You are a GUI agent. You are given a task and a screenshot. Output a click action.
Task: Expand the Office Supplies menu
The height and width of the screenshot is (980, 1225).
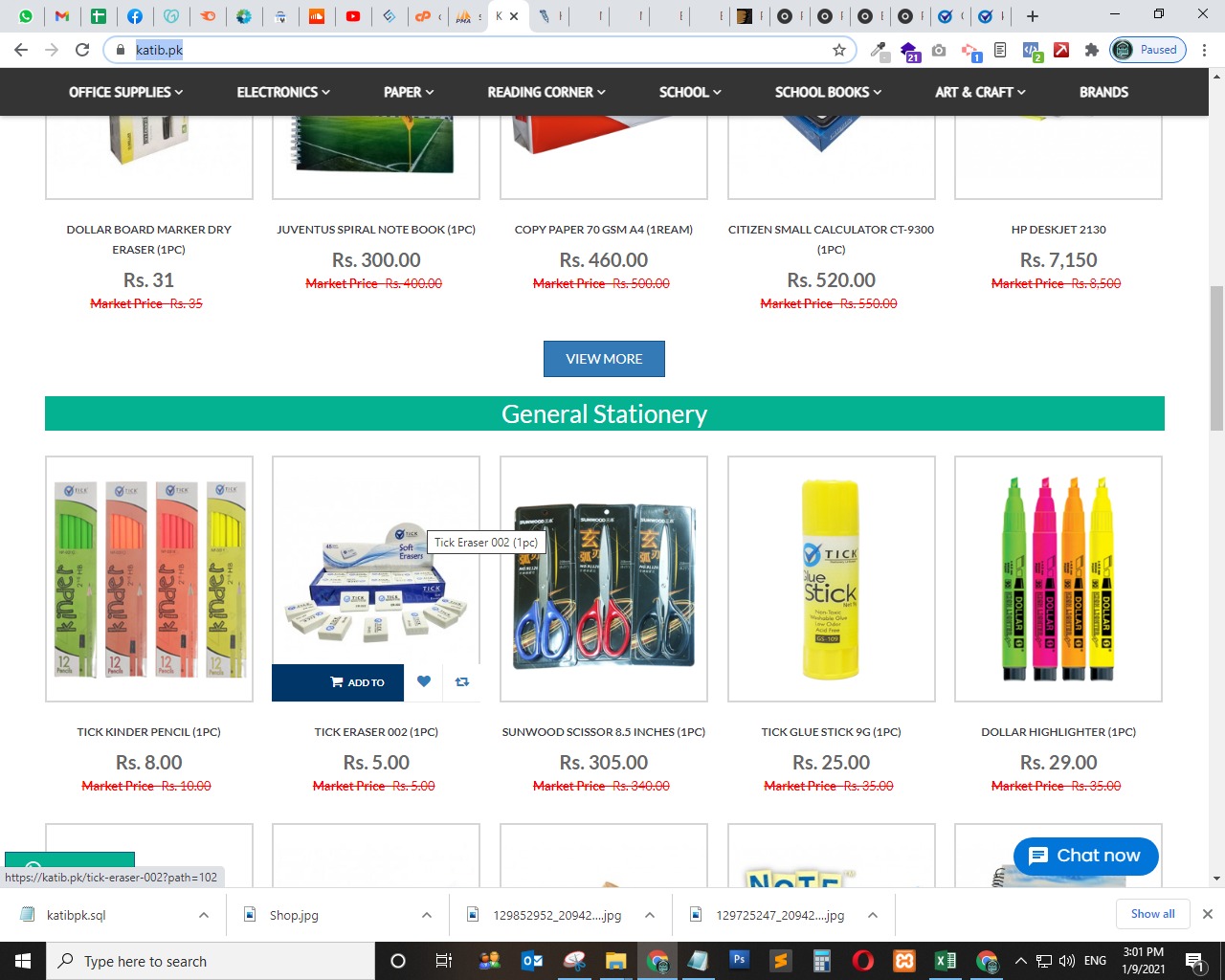125,92
